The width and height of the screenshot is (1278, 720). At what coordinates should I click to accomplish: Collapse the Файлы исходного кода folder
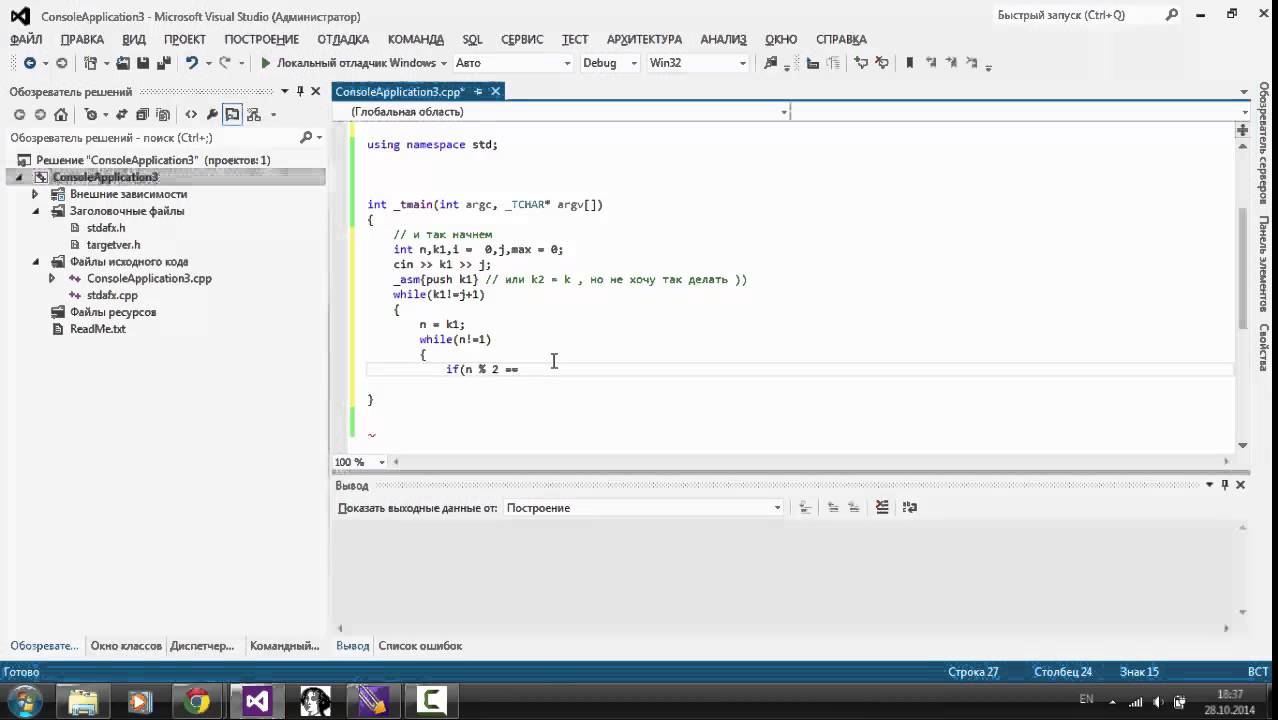click(x=35, y=262)
